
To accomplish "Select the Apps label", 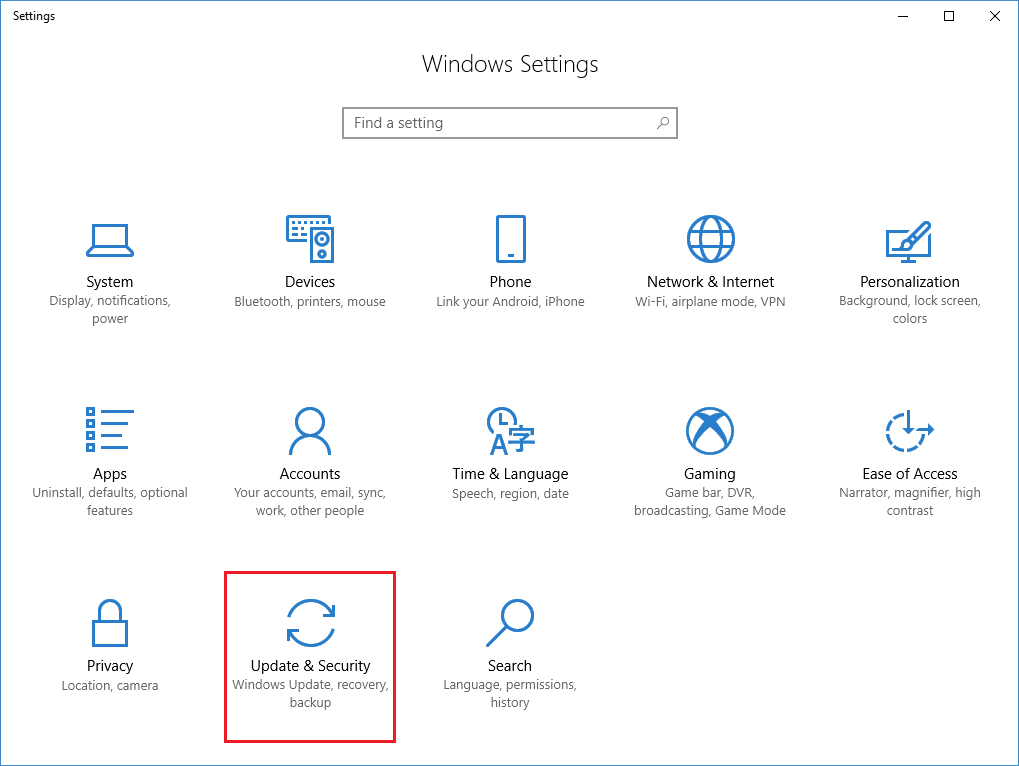I will (110, 474).
